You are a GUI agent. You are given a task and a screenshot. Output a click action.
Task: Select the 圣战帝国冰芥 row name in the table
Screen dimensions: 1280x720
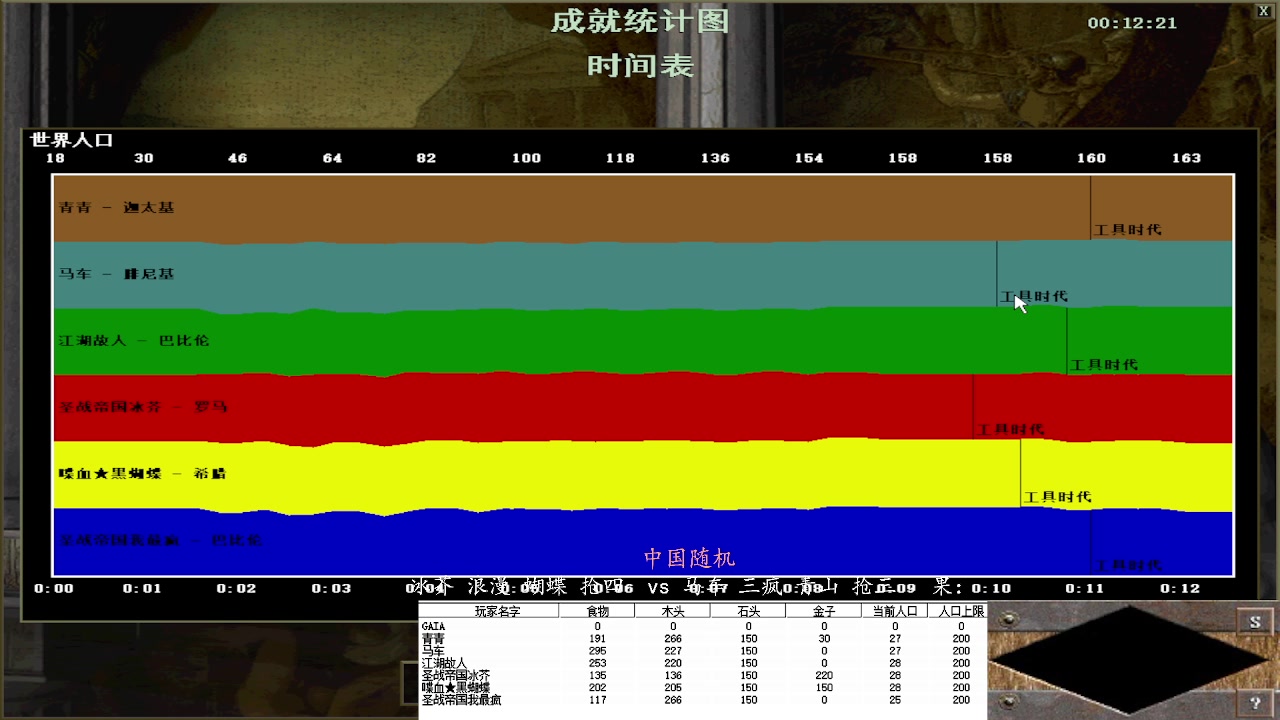[x=457, y=676]
